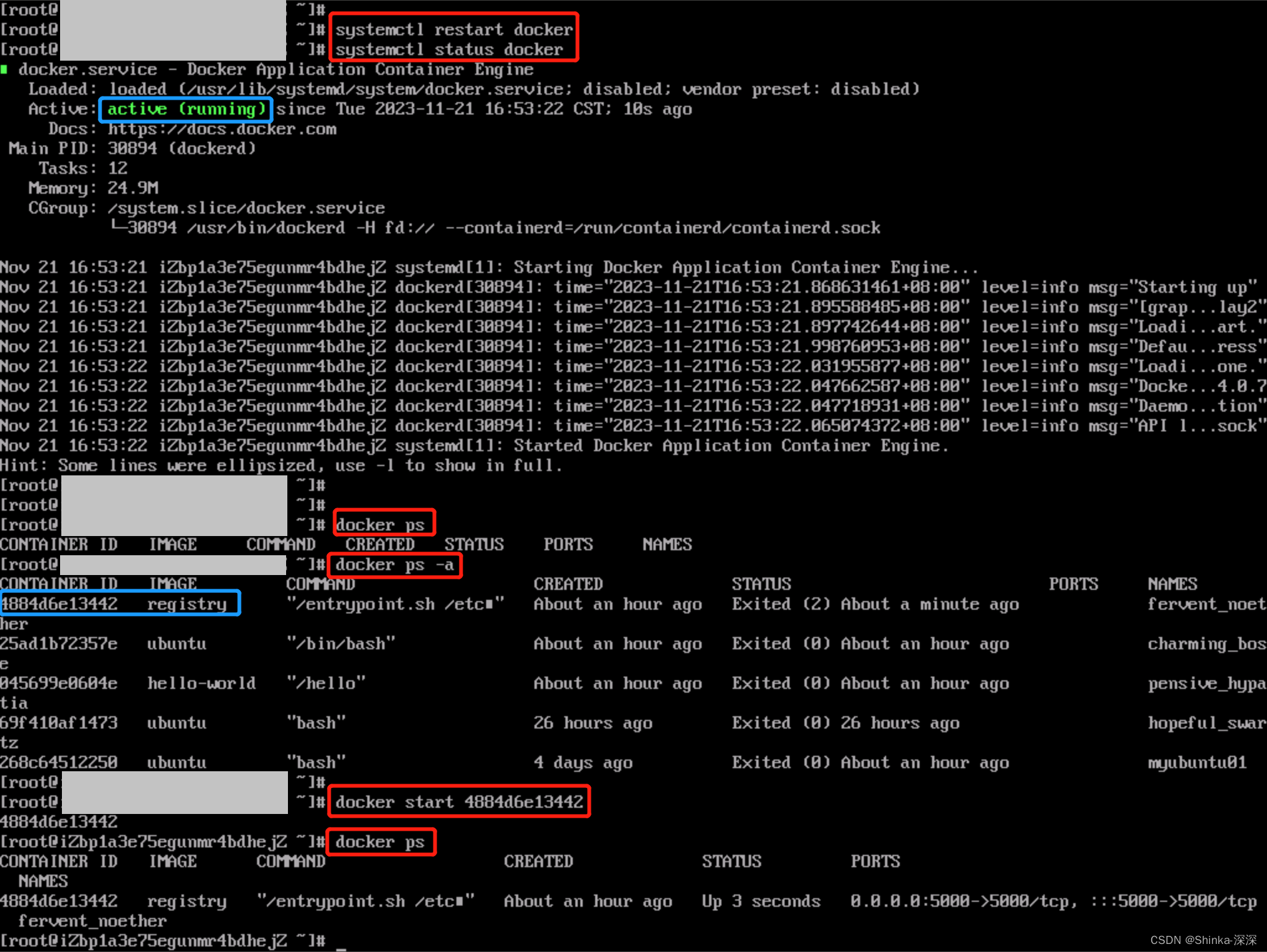
Task: Click the '26 hours ago' created value
Action: [593, 723]
